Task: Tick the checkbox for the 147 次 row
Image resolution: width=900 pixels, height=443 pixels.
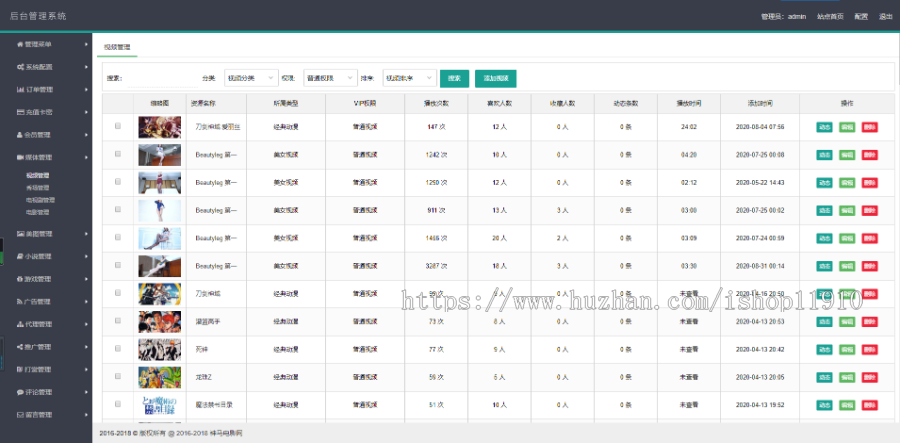Action: (118, 126)
